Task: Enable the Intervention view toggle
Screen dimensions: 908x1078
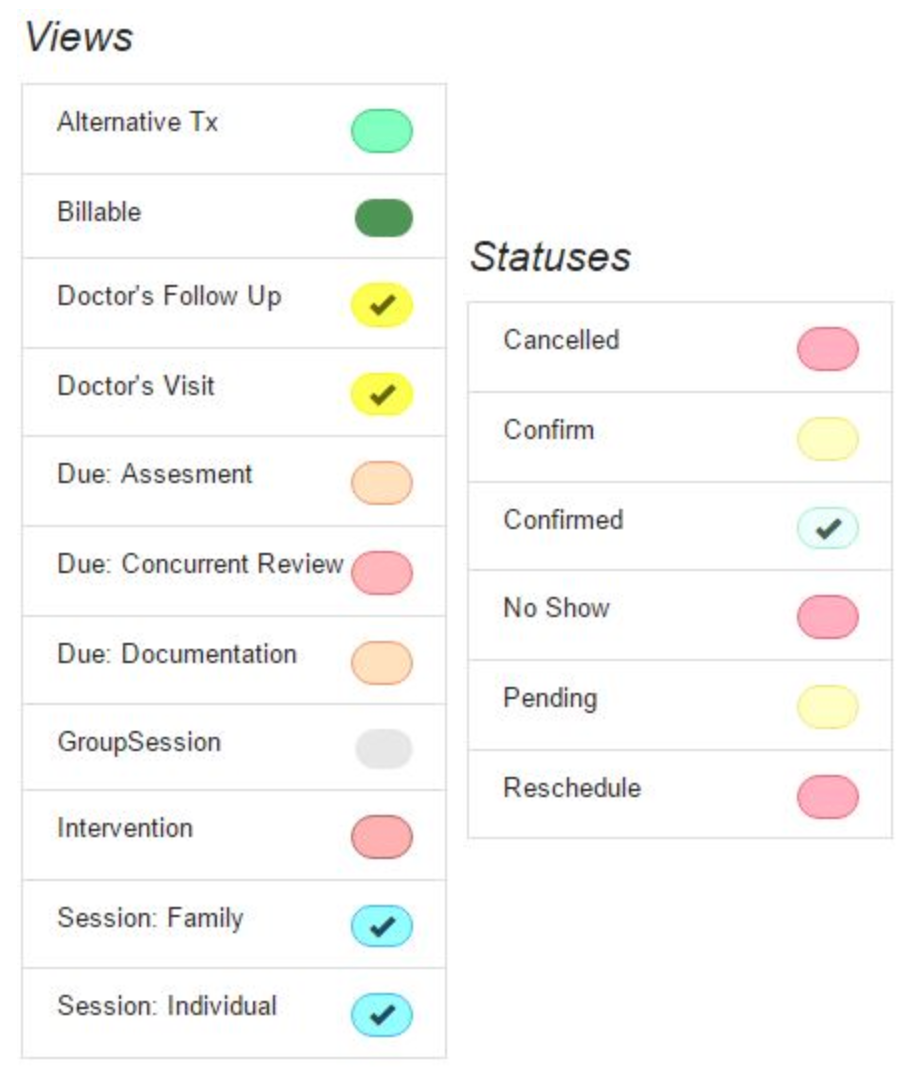Action: coord(381,837)
